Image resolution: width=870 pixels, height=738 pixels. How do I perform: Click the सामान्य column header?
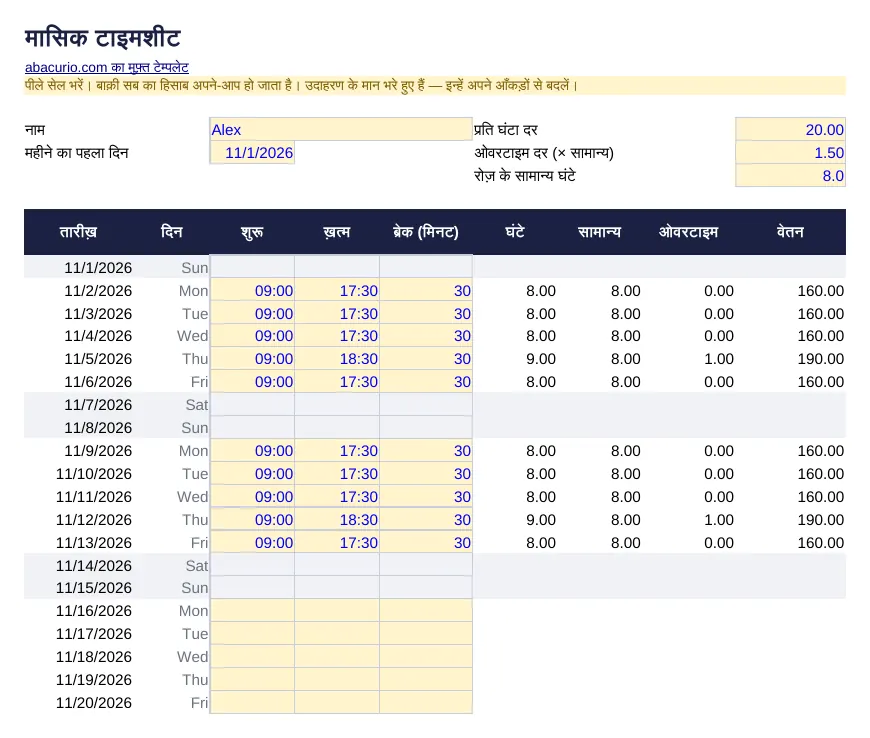click(599, 232)
